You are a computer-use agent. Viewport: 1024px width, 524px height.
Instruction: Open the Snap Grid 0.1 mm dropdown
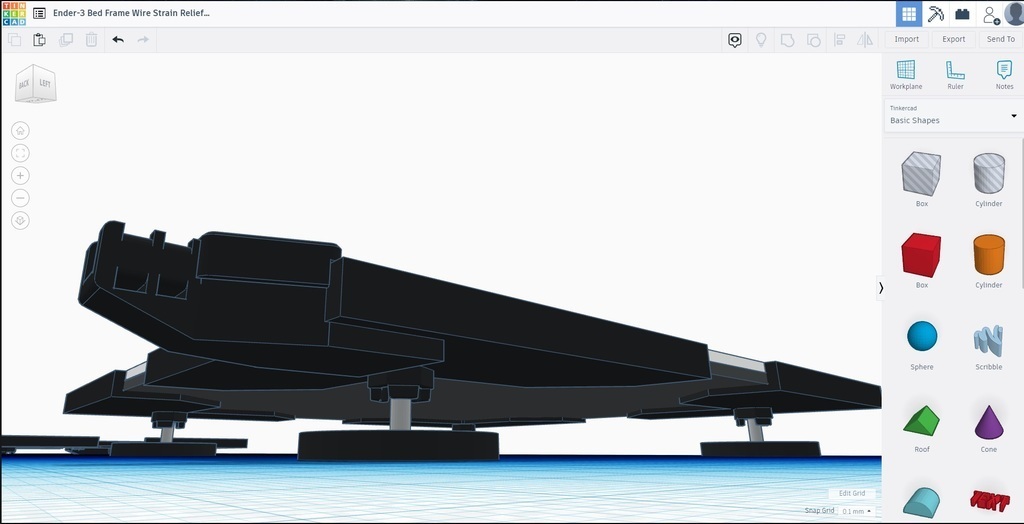click(x=857, y=511)
